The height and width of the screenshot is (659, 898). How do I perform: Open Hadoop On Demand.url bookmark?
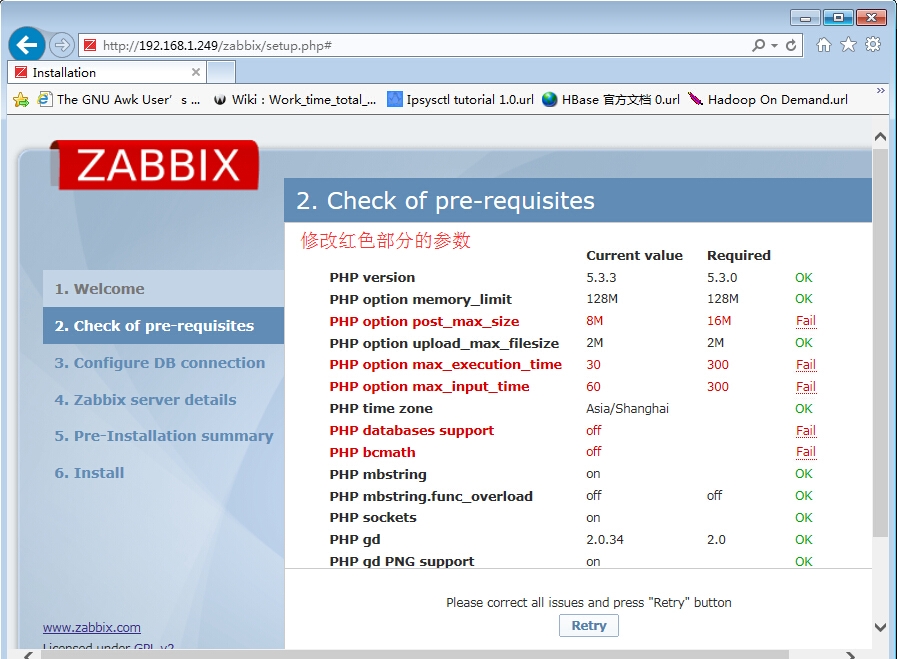[768, 100]
